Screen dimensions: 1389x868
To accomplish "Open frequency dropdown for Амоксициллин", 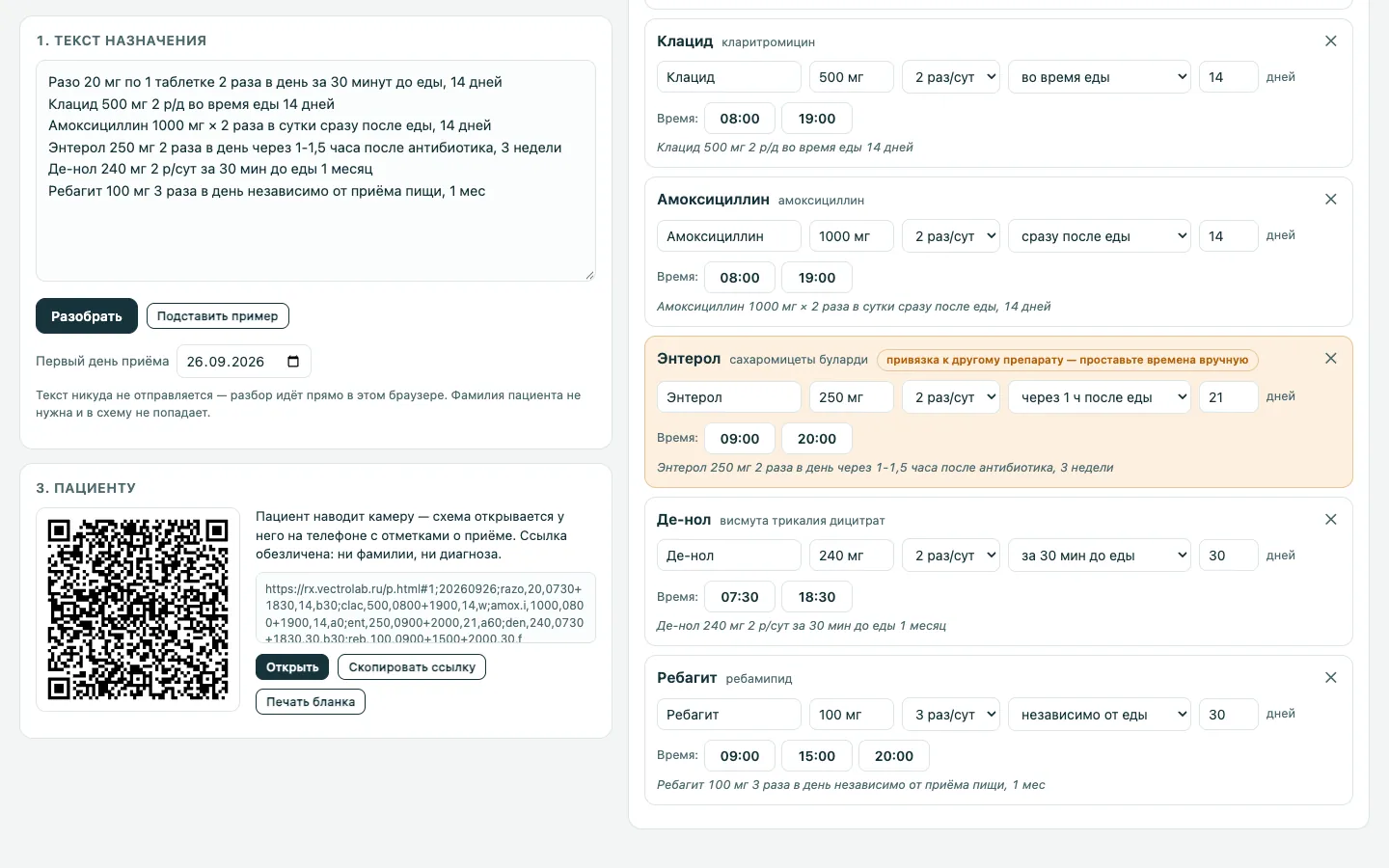I will click(950, 236).
